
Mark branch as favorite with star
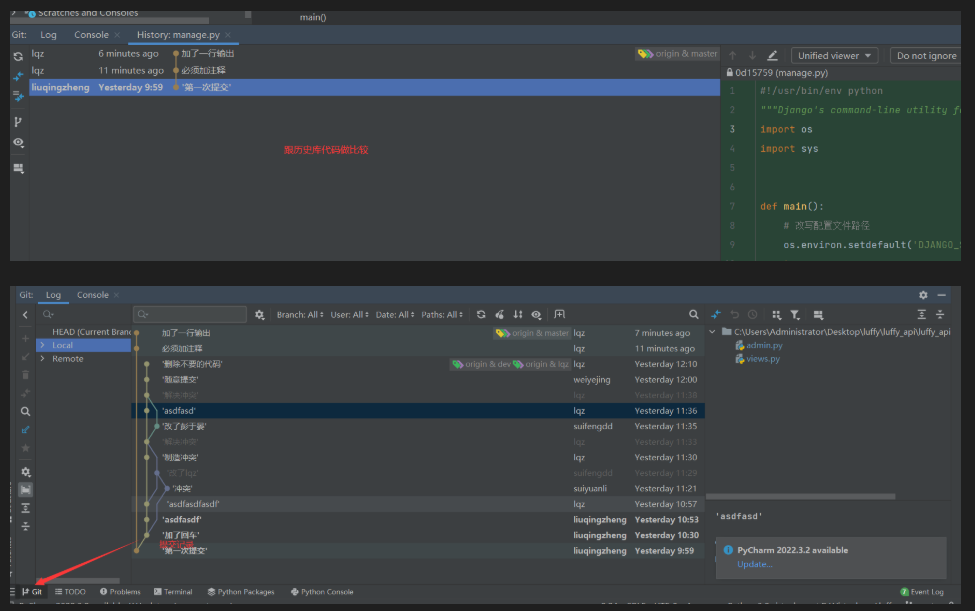25,448
